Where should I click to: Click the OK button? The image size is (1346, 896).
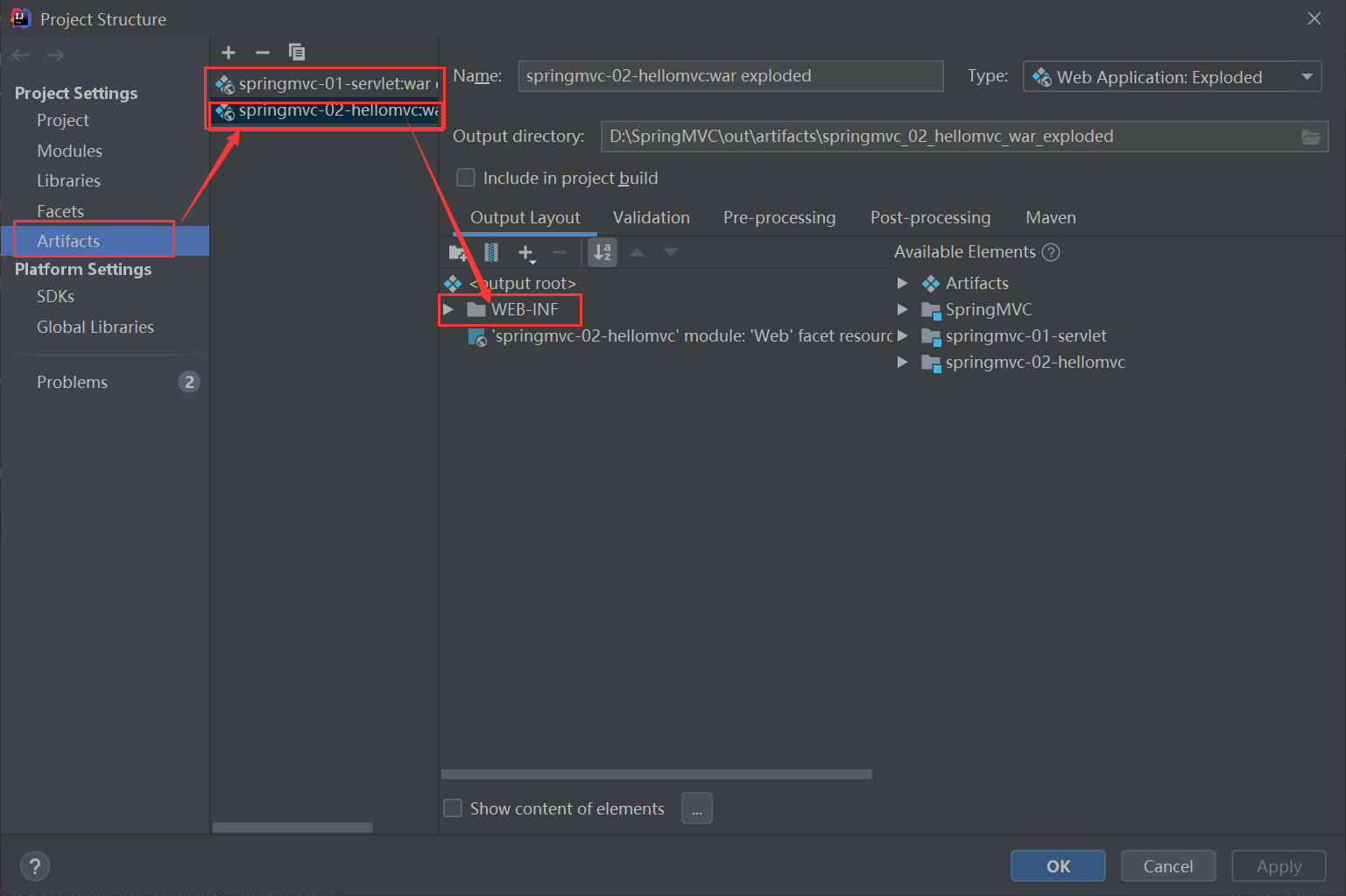tap(1058, 866)
